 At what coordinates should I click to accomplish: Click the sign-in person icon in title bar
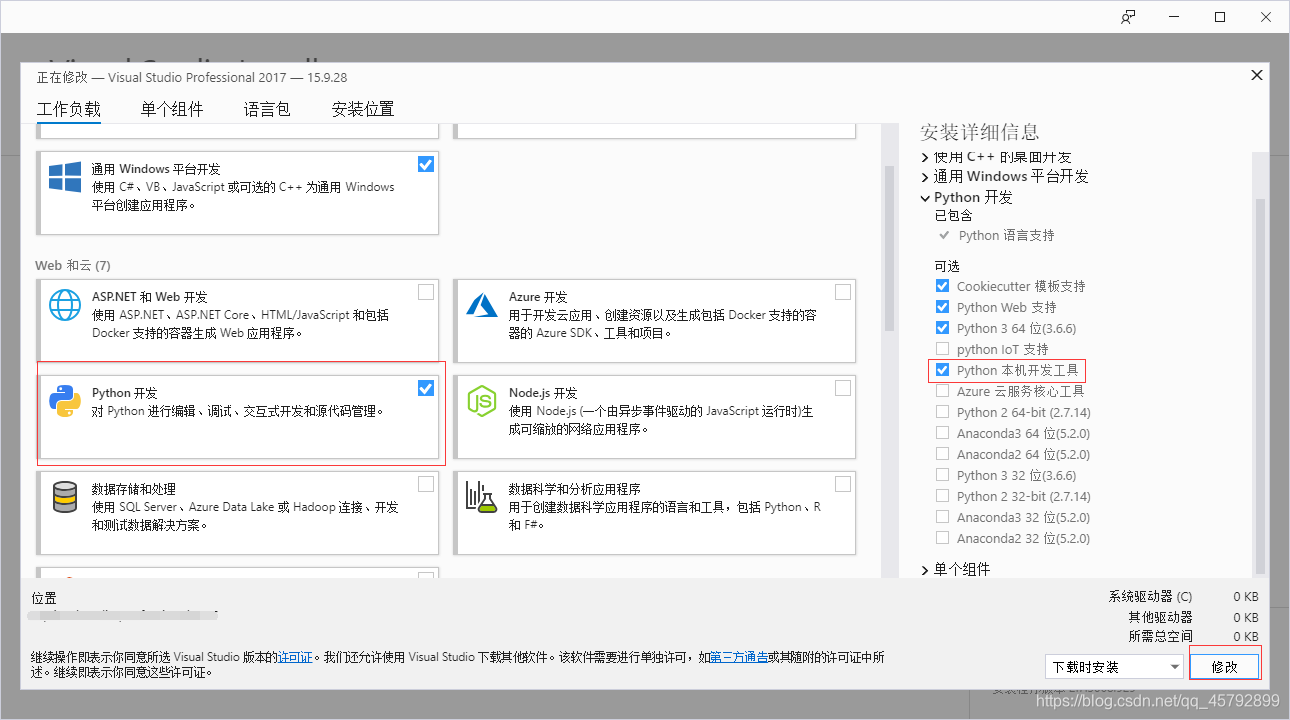1128,16
